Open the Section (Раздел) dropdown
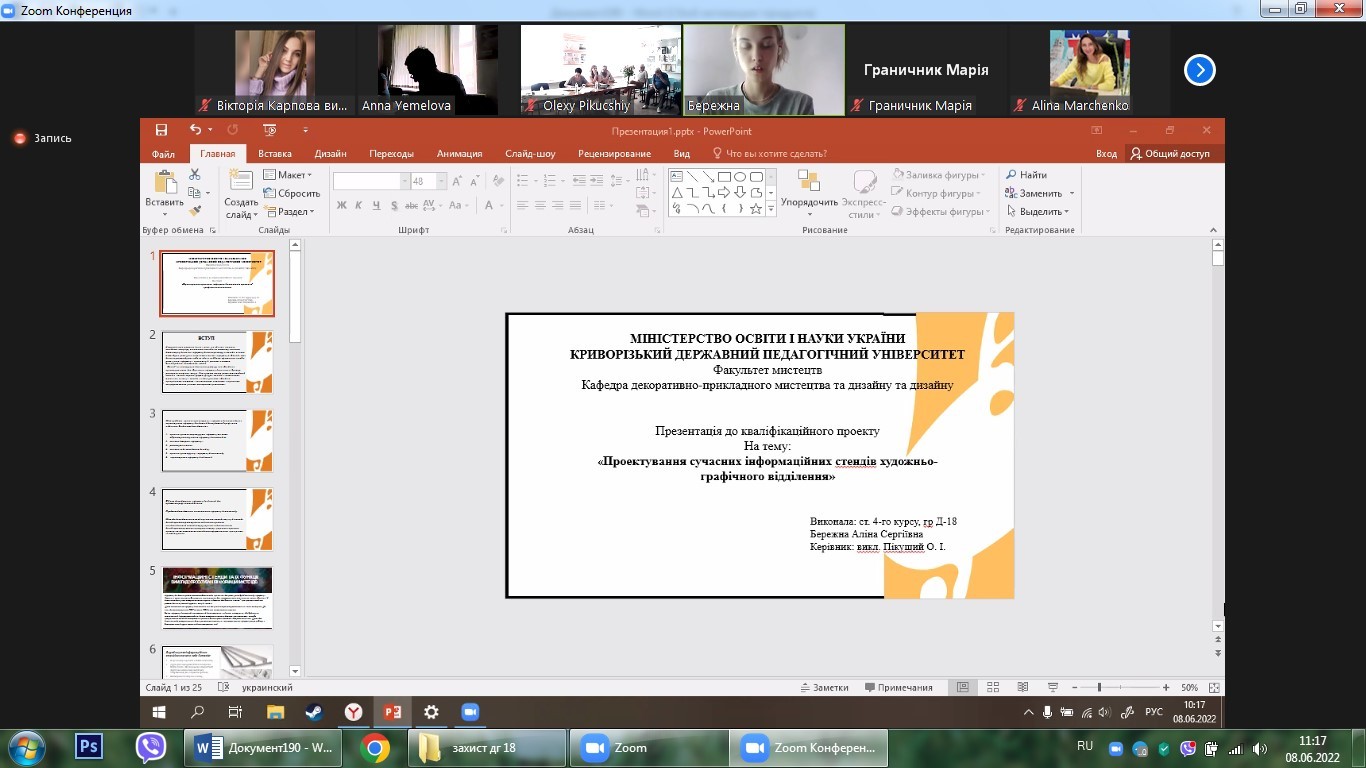Viewport: 1366px width, 768px height. click(x=289, y=211)
